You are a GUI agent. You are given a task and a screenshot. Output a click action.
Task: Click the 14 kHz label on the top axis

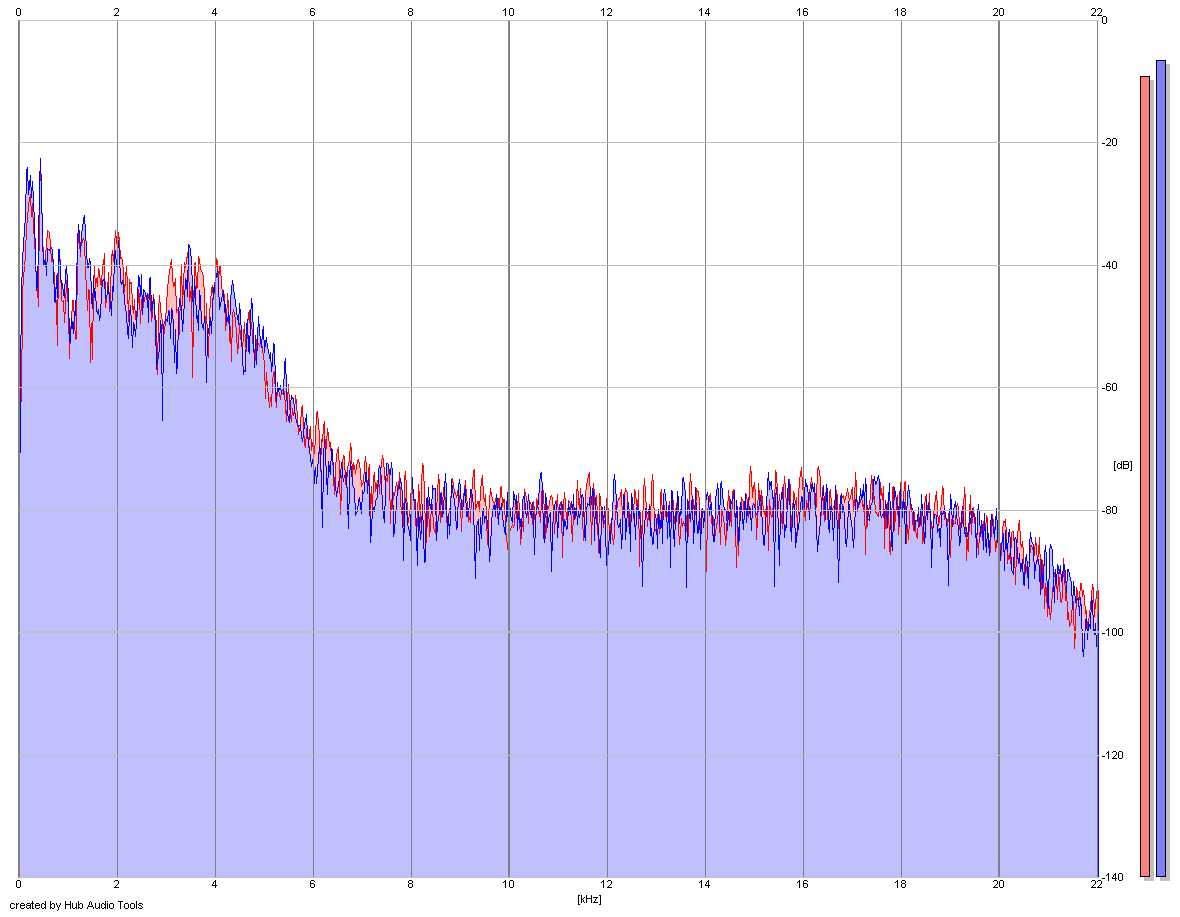(704, 12)
